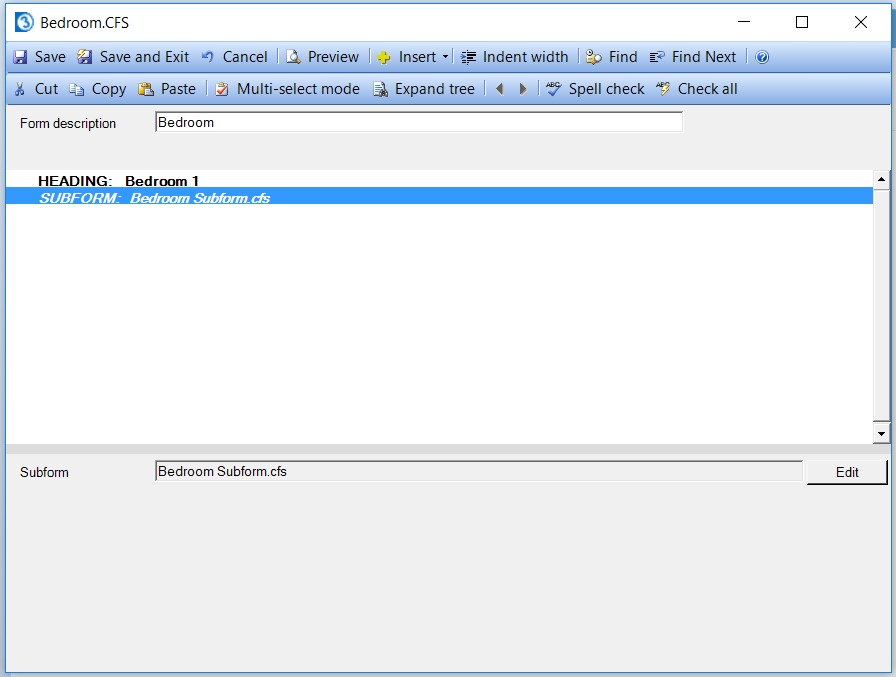
Task: Click the scrollbar down arrow
Action: pyautogui.click(x=881, y=434)
